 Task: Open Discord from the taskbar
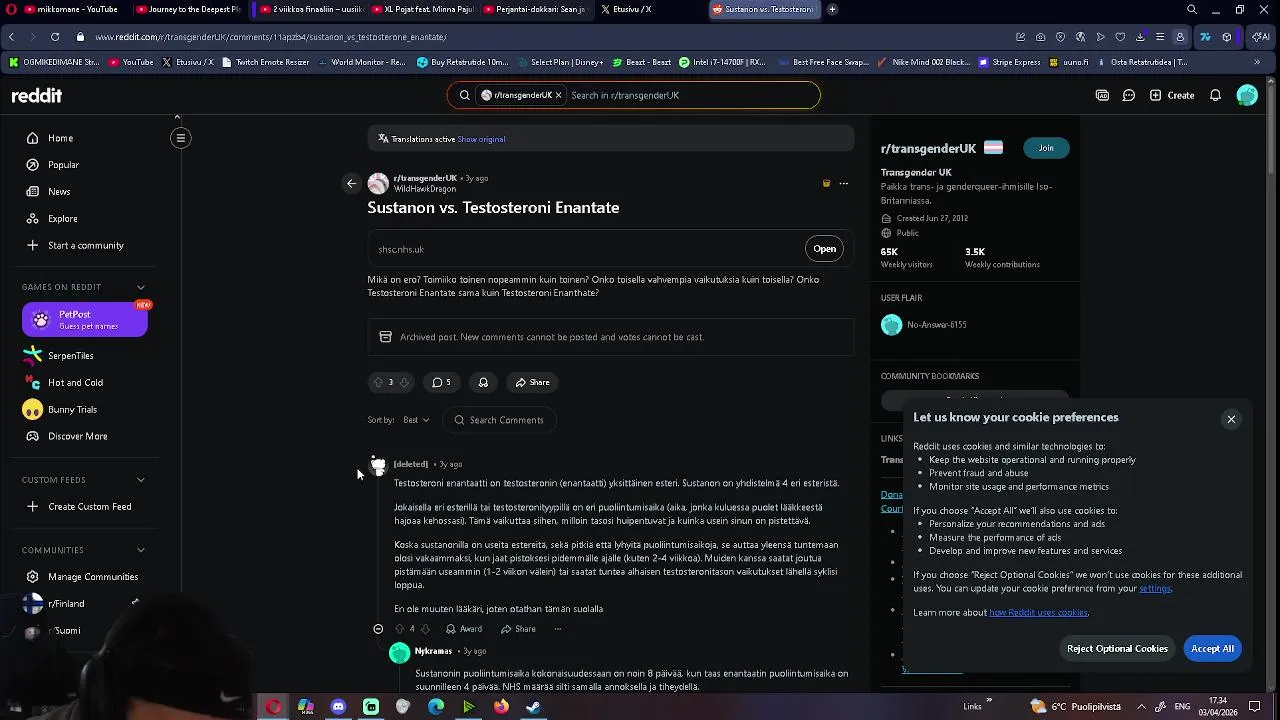point(338,707)
